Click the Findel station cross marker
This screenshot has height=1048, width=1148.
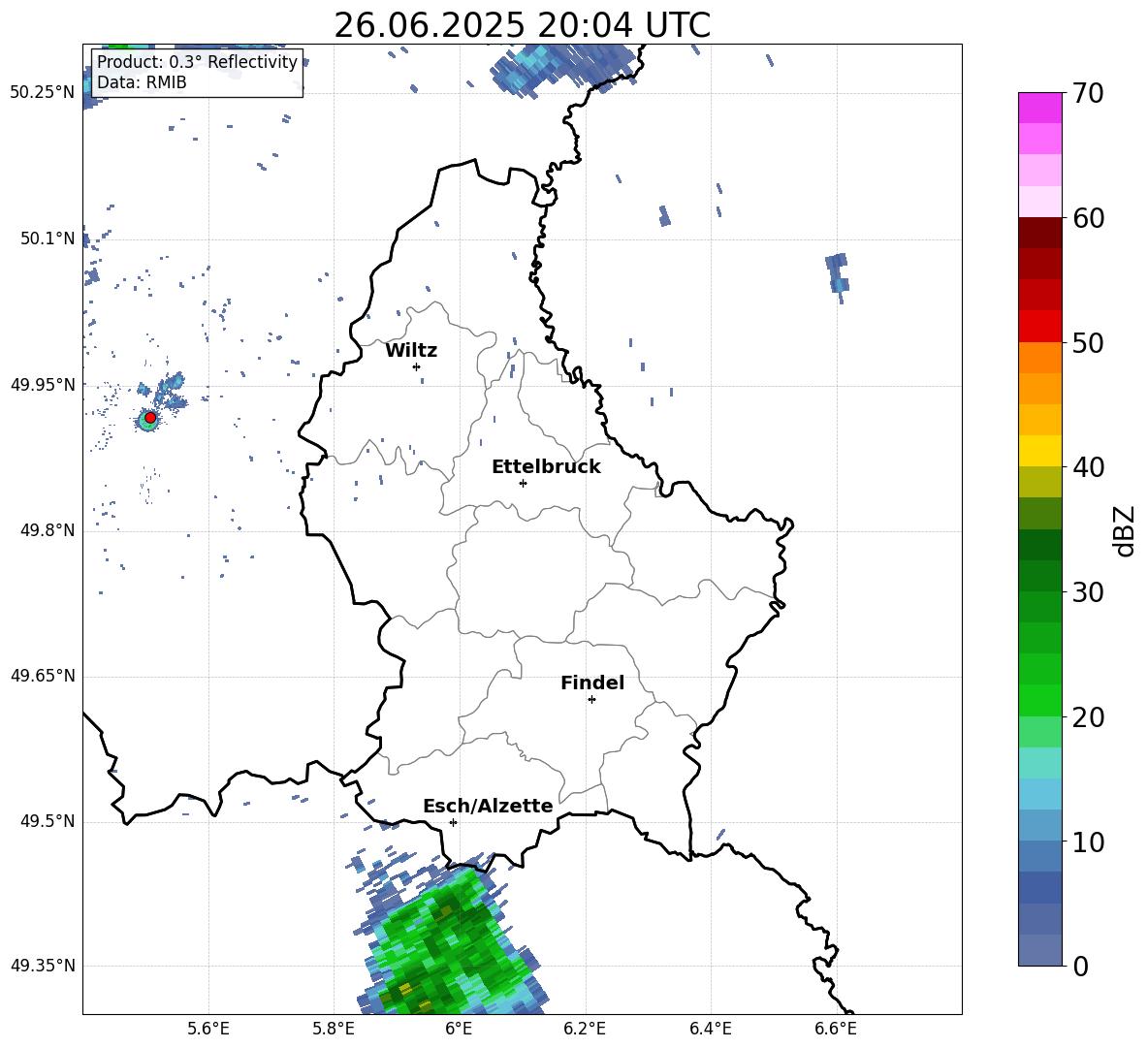pyautogui.click(x=591, y=700)
